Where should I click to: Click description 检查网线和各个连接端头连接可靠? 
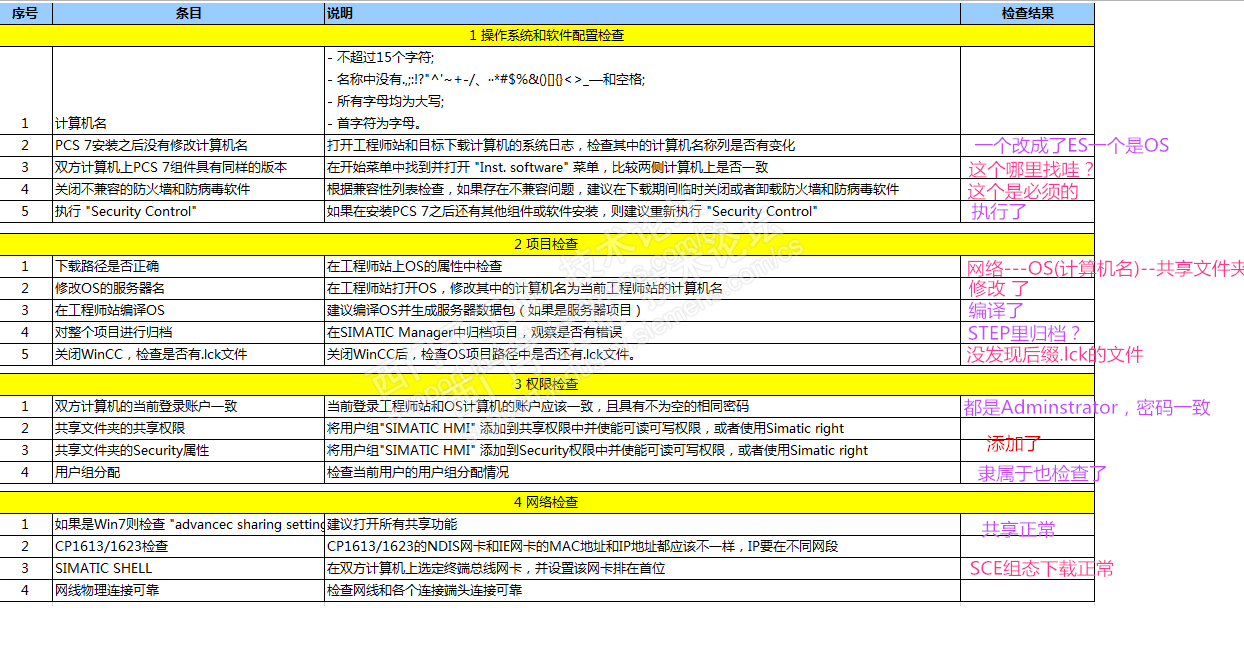coord(424,590)
